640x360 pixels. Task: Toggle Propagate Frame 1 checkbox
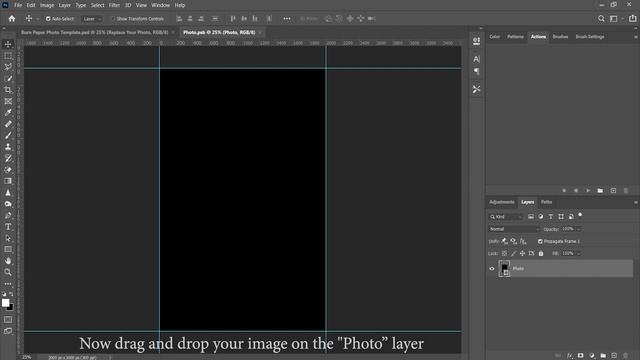coord(540,242)
